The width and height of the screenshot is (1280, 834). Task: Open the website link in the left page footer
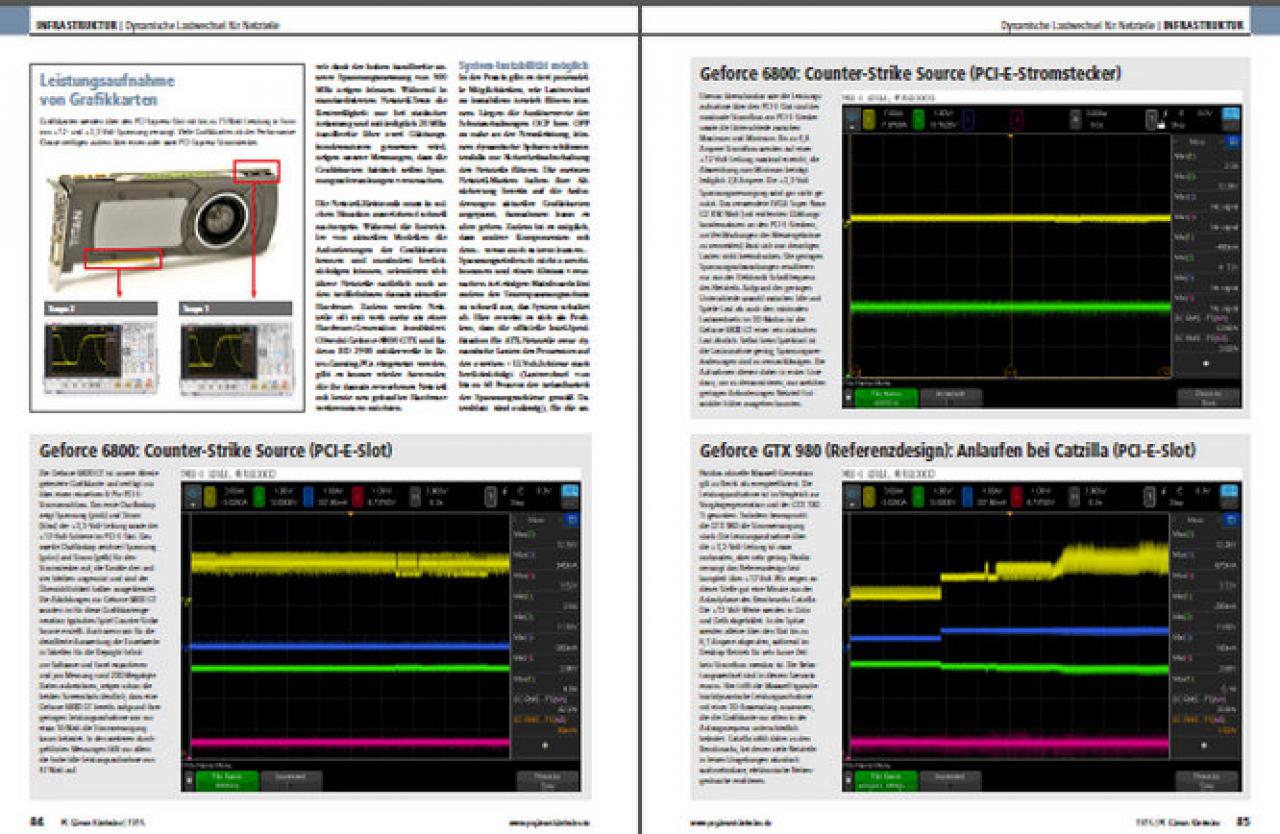549,823
